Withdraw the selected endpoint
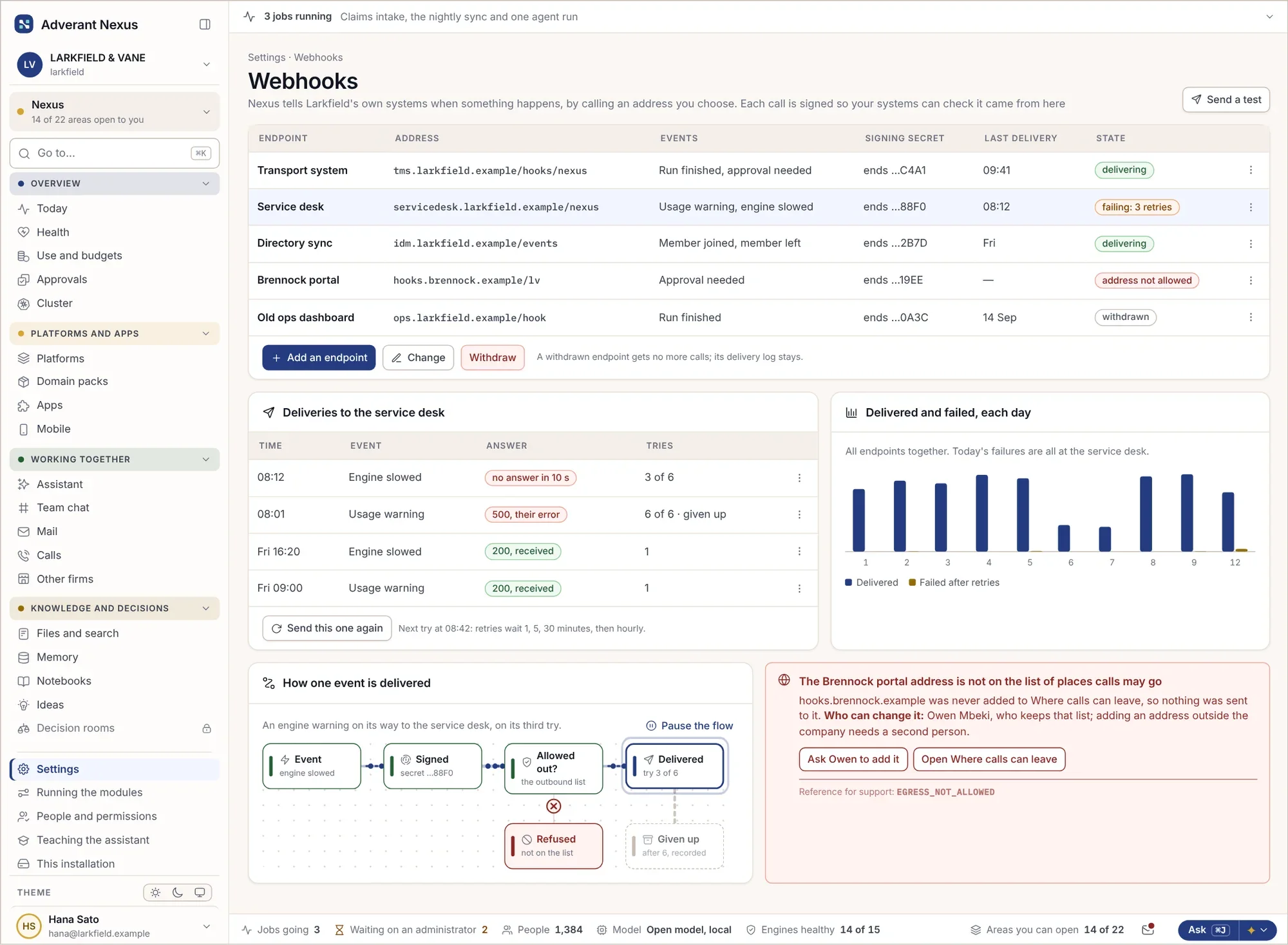Viewport: 1288px width, 945px height. (493, 357)
